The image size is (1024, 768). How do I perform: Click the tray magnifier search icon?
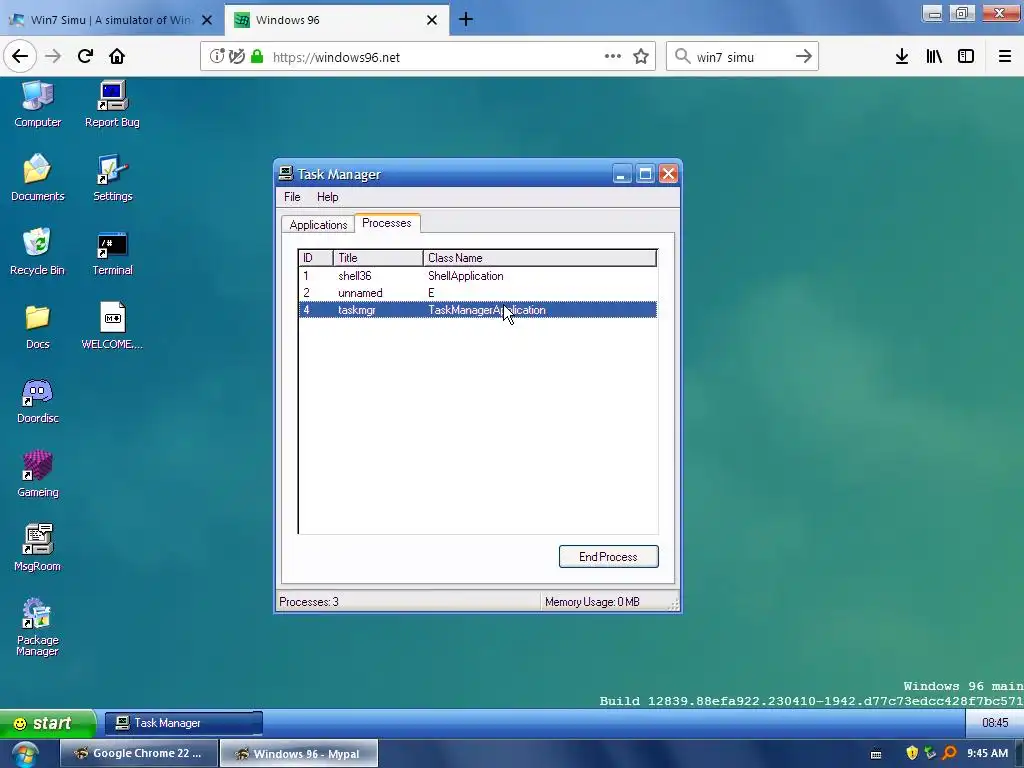950,753
